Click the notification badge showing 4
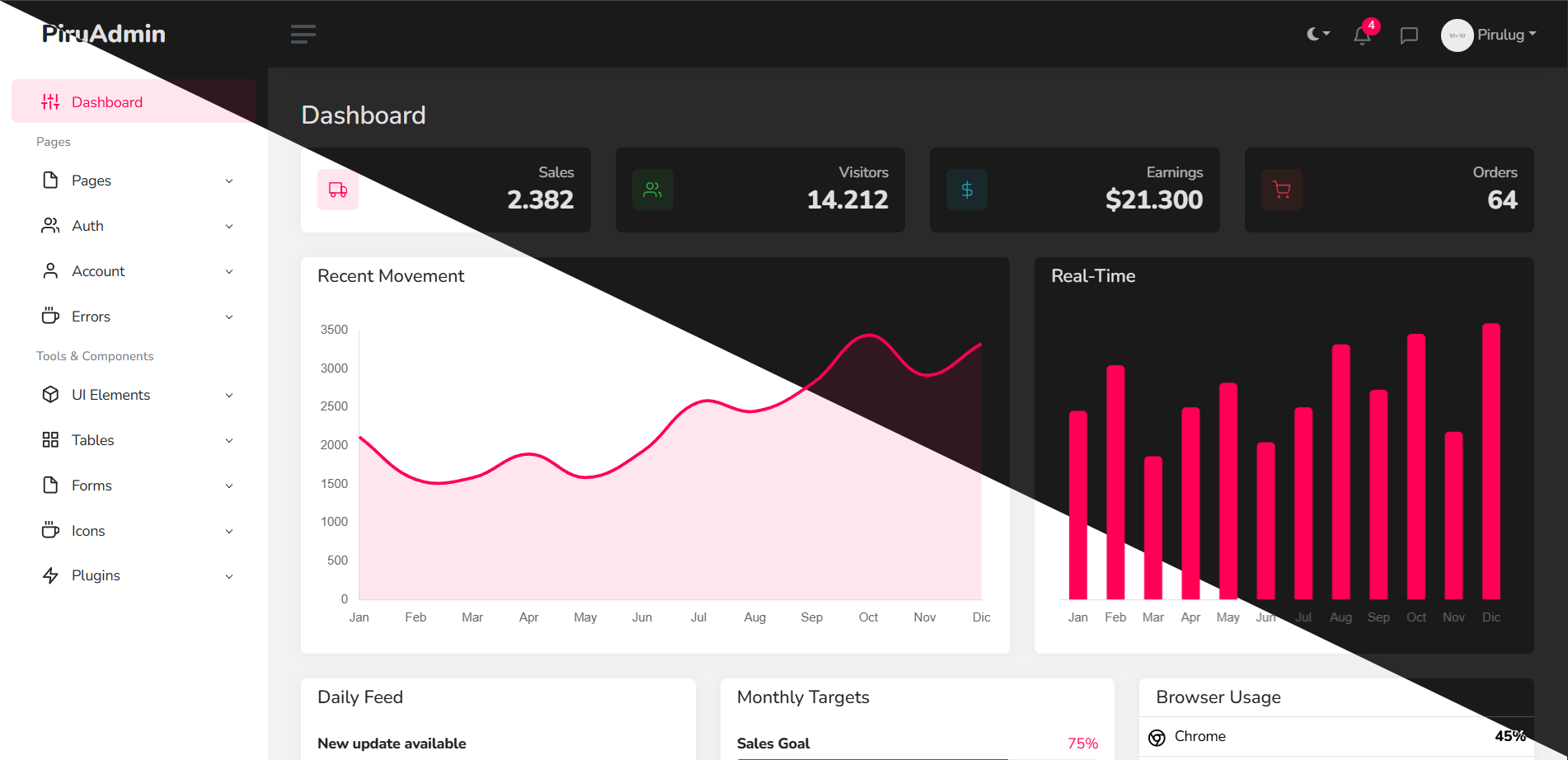This screenshot has height=760, width=1568. [x=1372, y=26]
